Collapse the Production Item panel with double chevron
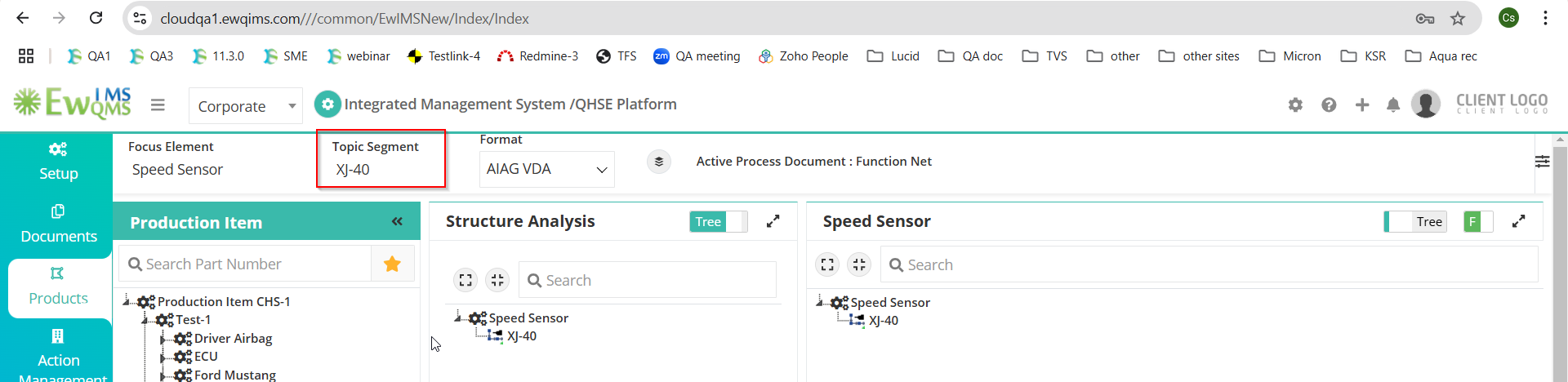The image size is (1568, 382). [397, 221]
